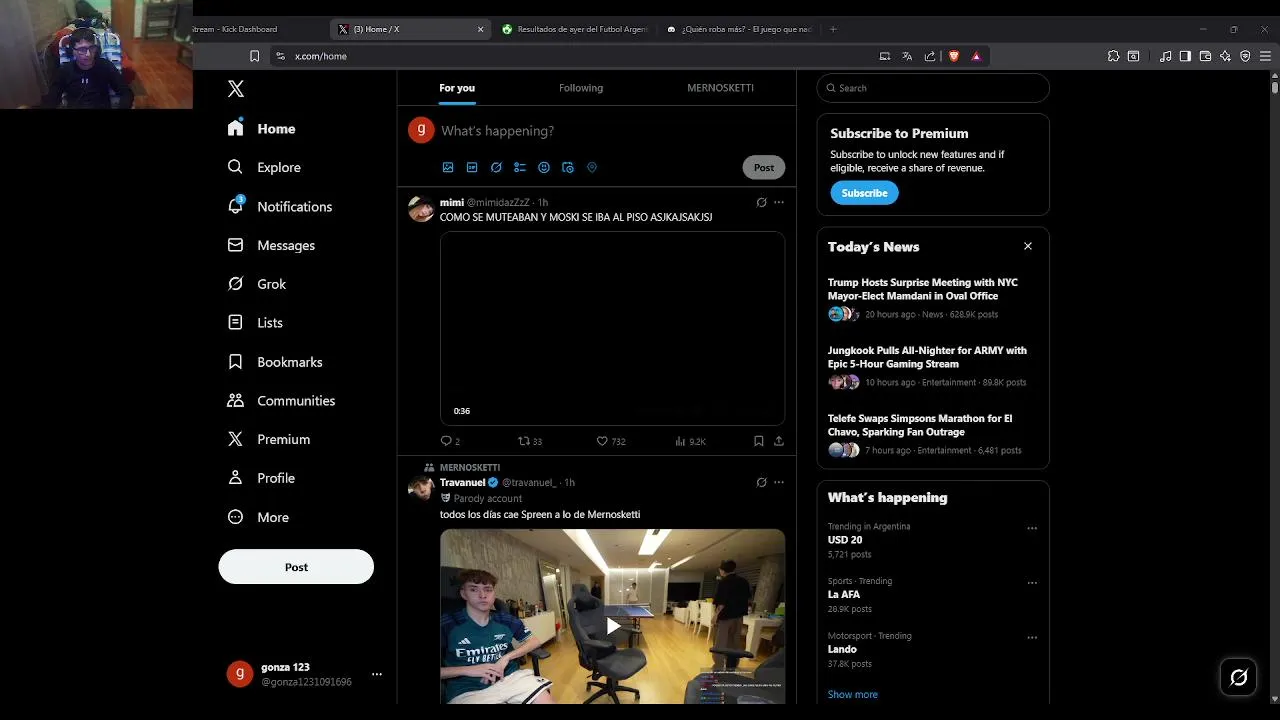The width and height of the screenshot is (1280, 720).
Task: Click the large white Post button
Action: point(296,567)
